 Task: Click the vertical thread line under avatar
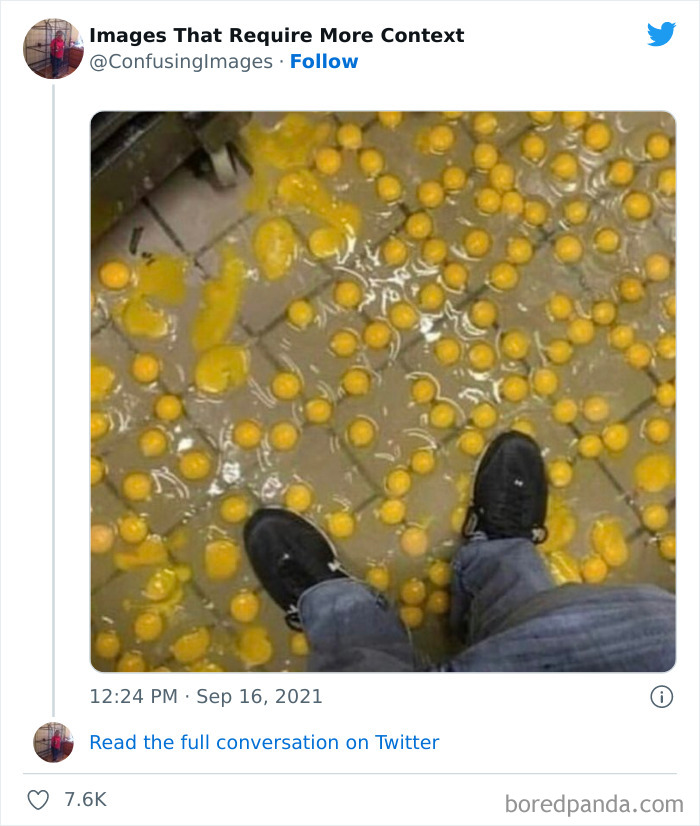click(53, 400)
